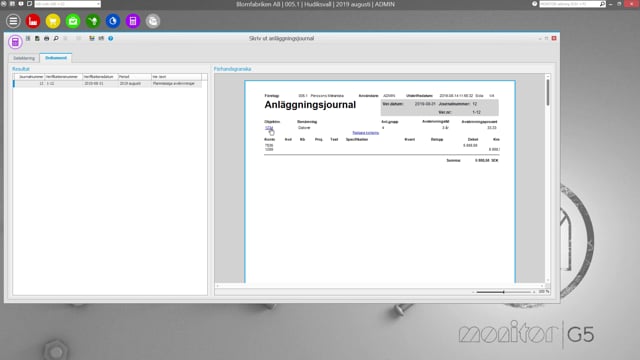
Task: Click the preview scrollbar down arrow
Action: [548, 280]
